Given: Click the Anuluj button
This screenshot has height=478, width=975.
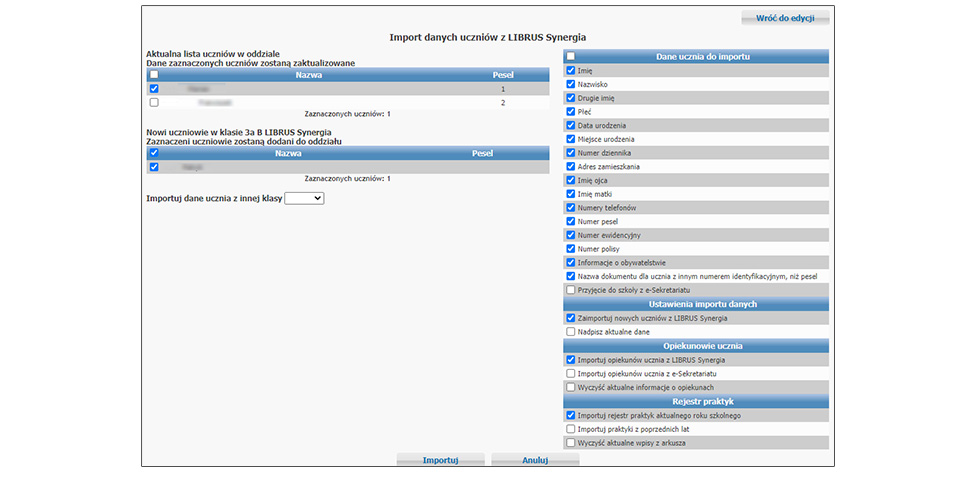Looking at the screenshot, I should 536,460.
